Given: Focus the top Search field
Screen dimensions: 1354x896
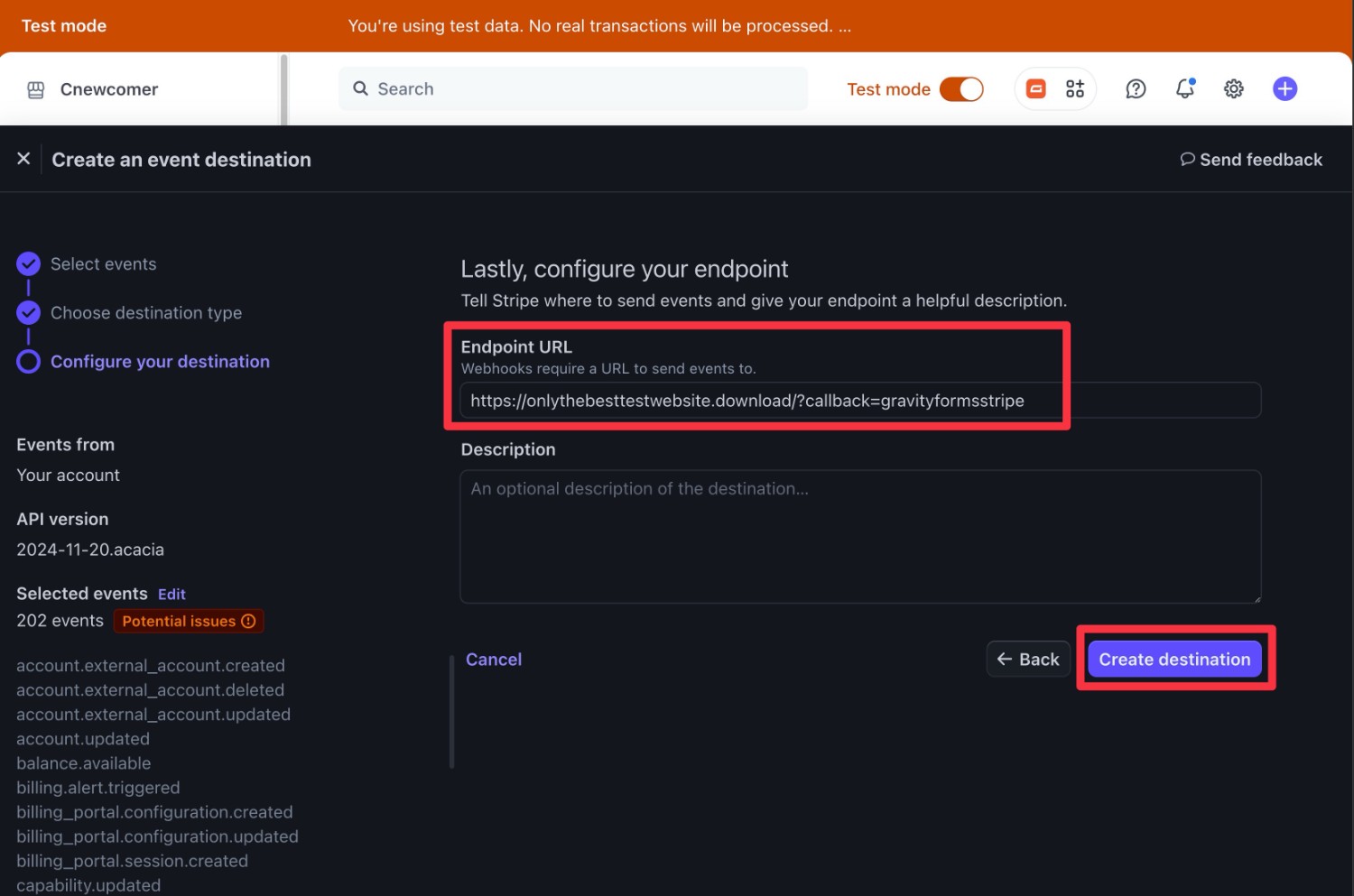Looking at the screenshot, I should [x=573, y=88].
